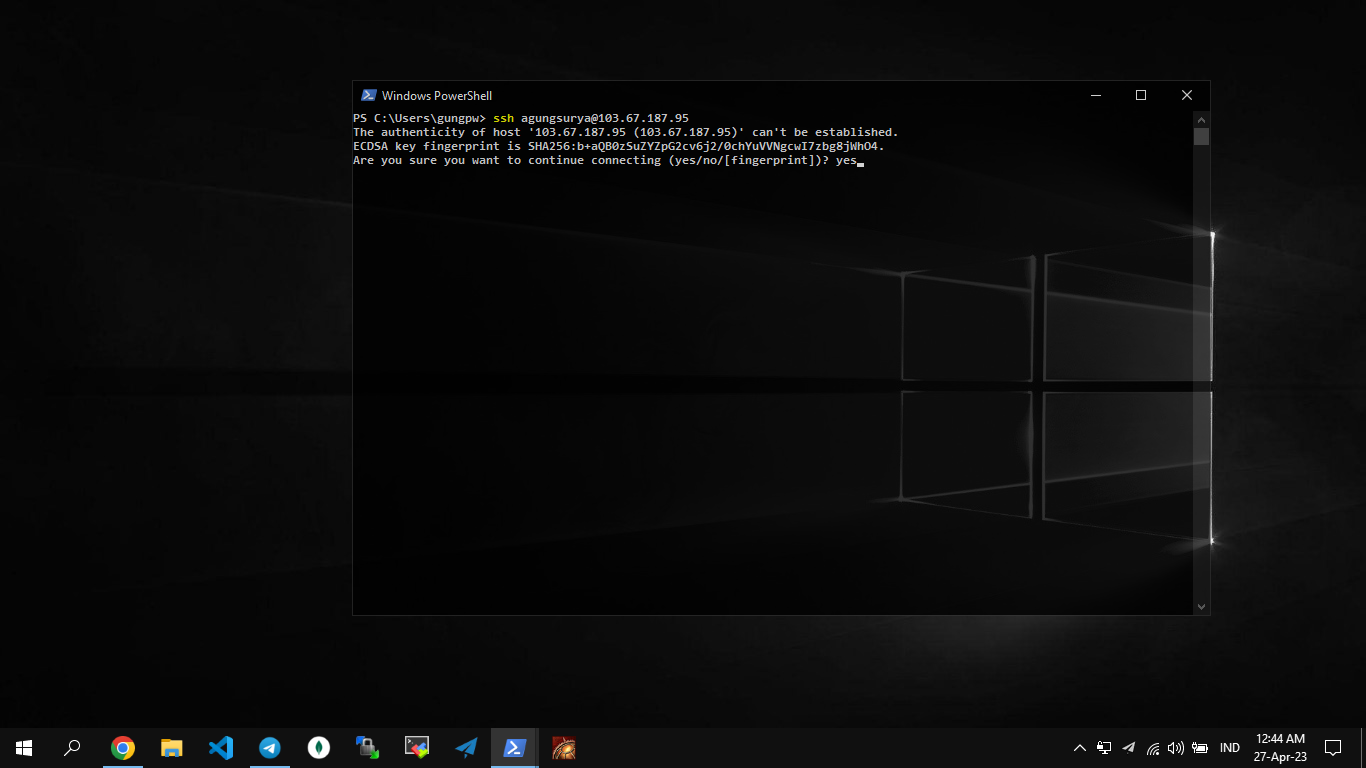Click the Windows PowerShell taskbar button
Image resolution: width=1366 pixels, height=768 pixels.
(515, 747)
